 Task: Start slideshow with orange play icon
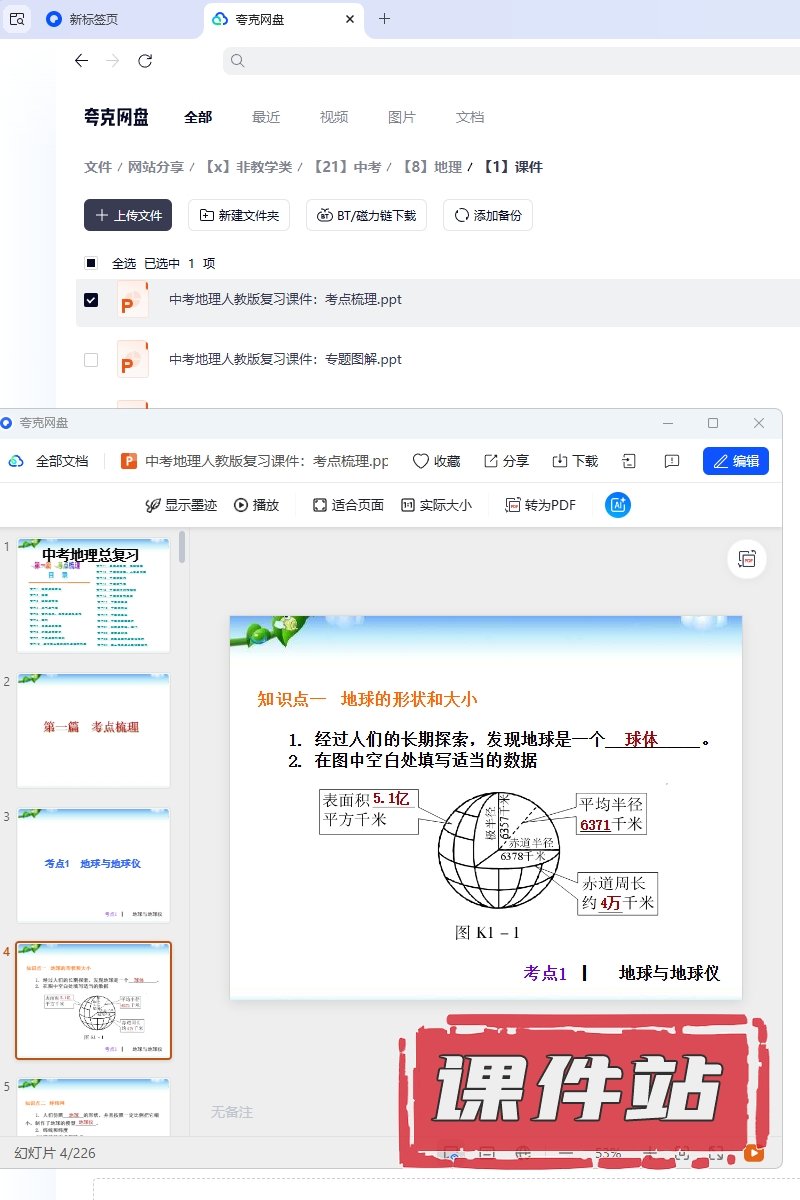[753, 1153]
